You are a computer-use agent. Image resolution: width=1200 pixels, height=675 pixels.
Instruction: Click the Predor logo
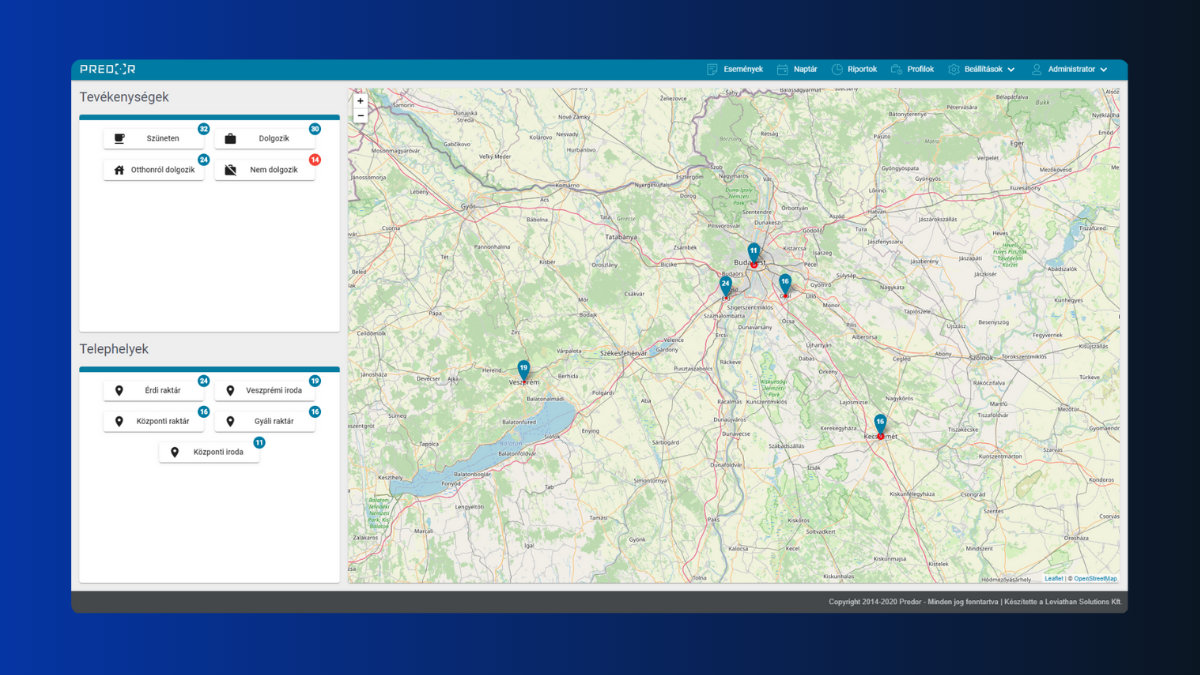[107, 69]
